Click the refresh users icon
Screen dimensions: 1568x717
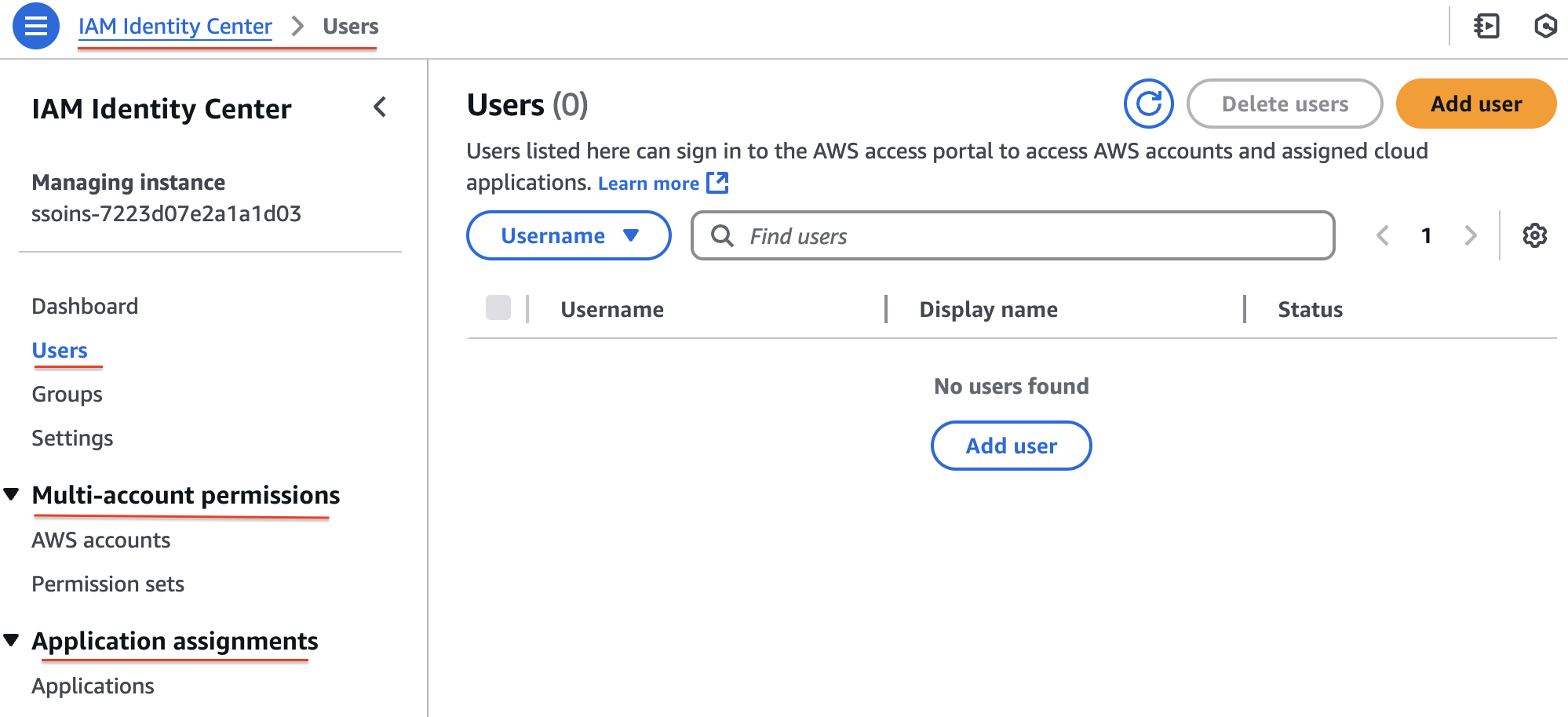click(1148, 104)
